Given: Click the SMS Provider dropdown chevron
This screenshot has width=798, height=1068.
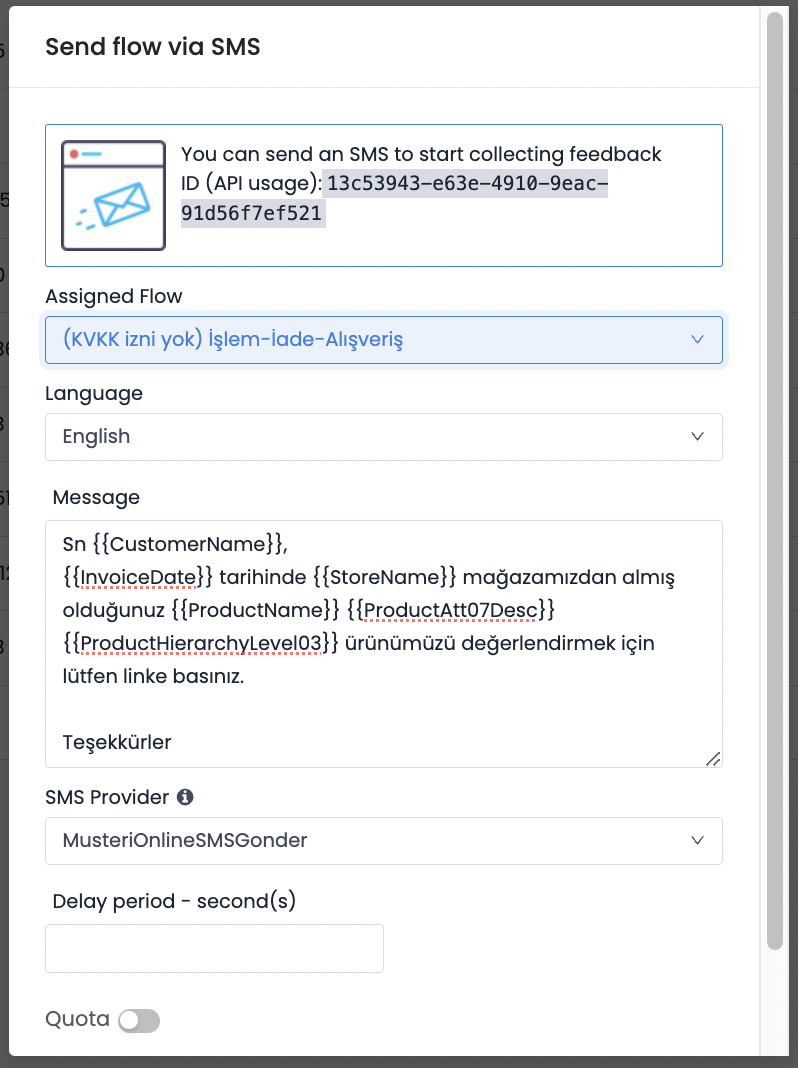Looking at the screenshot, I should tap(697, 841).
